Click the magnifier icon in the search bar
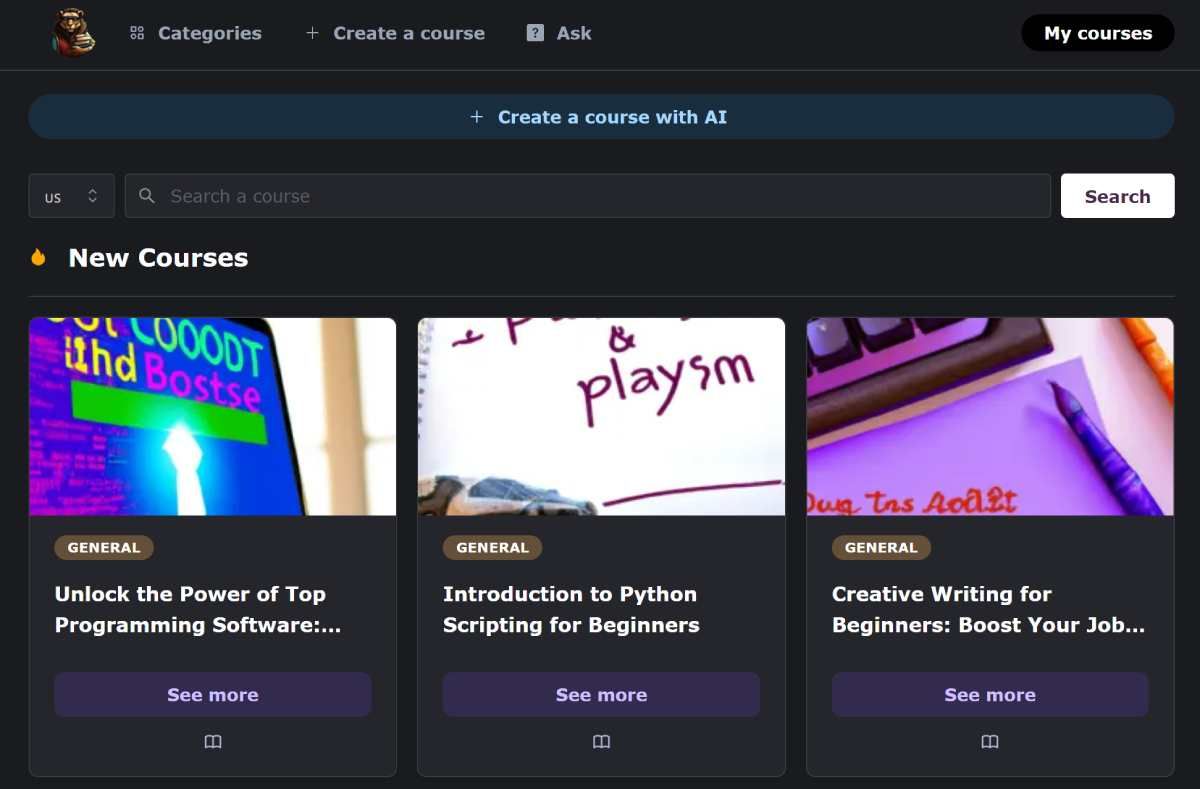 (146, 196)
